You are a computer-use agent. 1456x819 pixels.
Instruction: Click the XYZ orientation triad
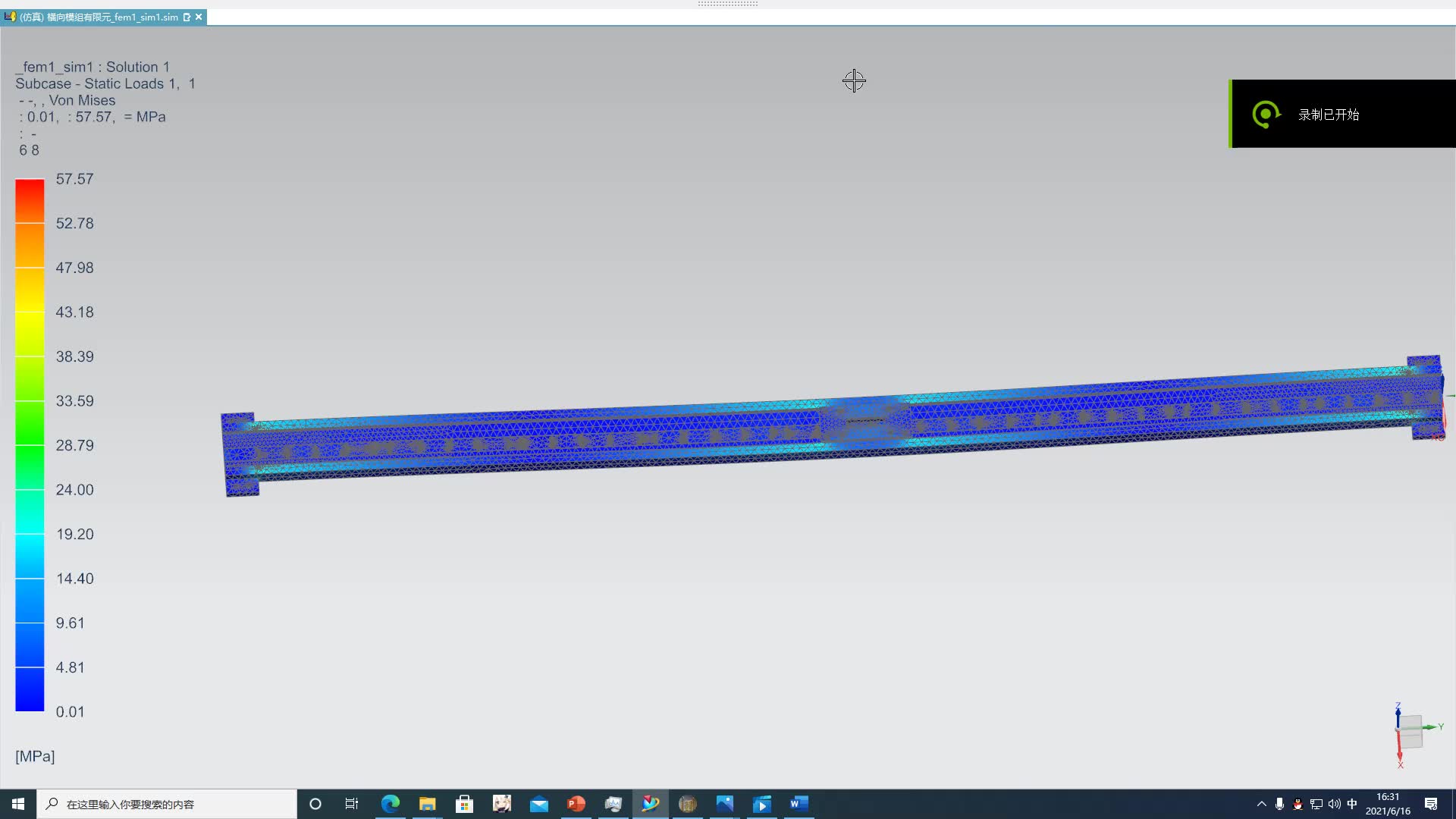1410,732
